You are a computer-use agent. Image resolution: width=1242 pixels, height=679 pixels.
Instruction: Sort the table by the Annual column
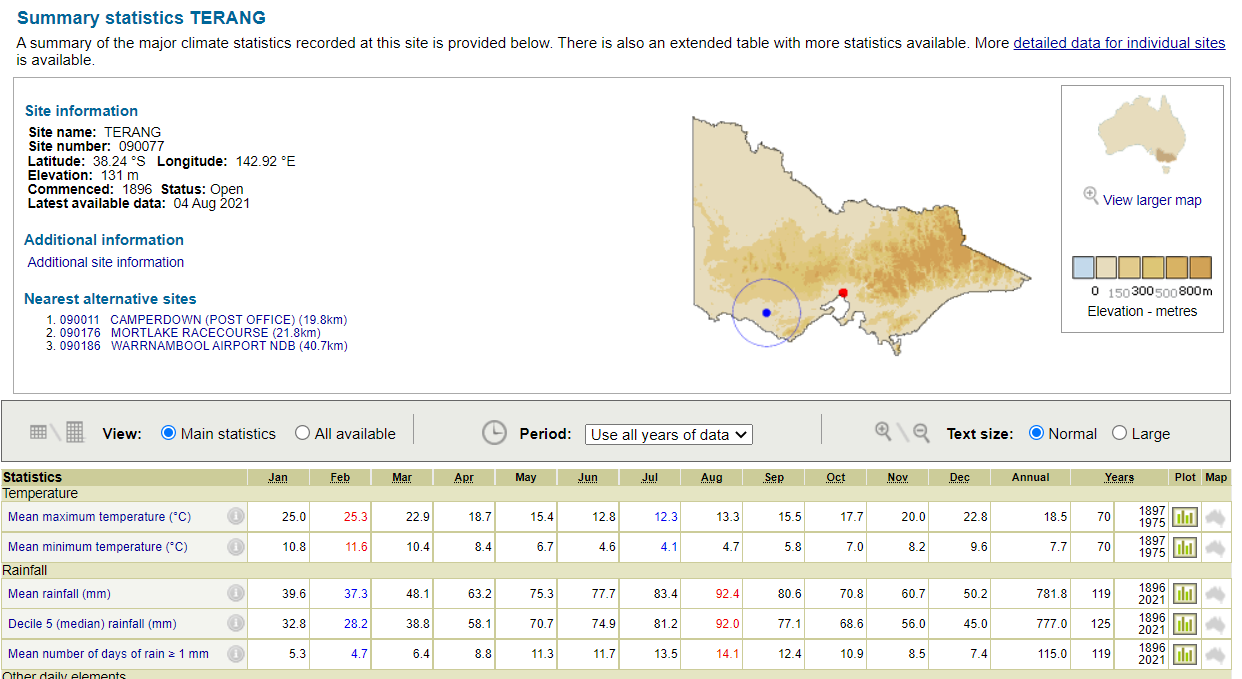click(1030, 477)
